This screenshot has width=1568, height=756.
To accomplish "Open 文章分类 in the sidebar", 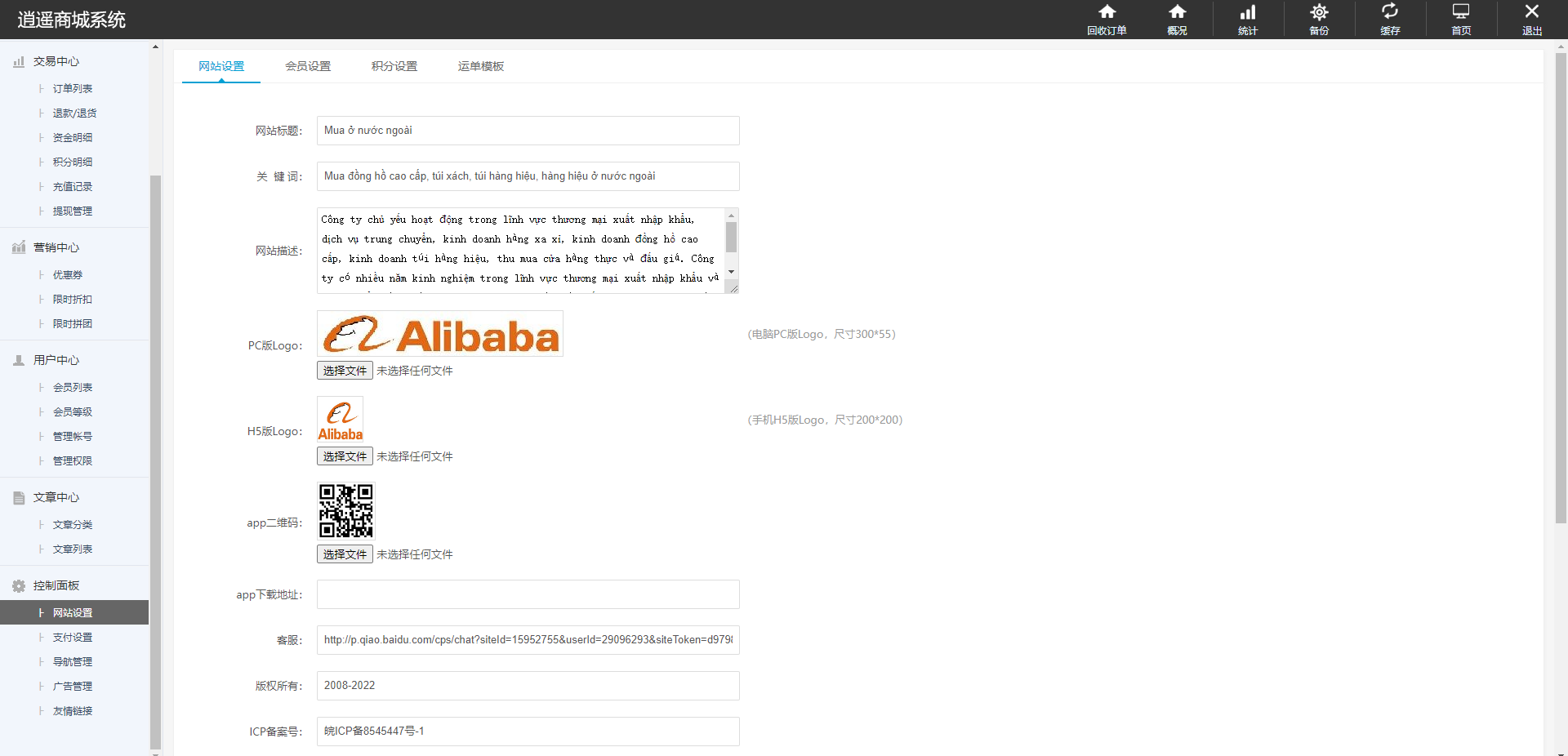I will [x=73, y=524].
